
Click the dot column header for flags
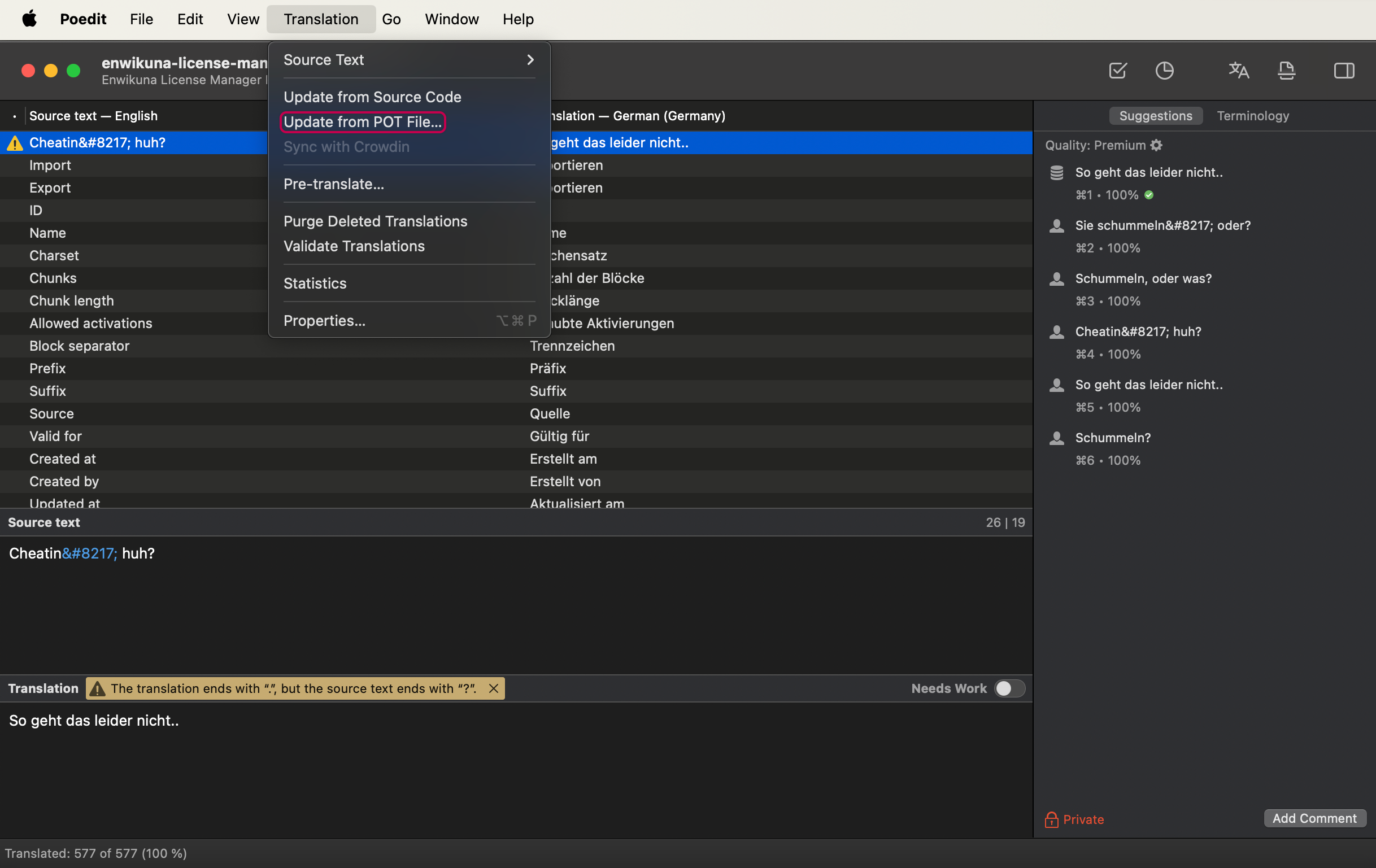pos(14,116)
